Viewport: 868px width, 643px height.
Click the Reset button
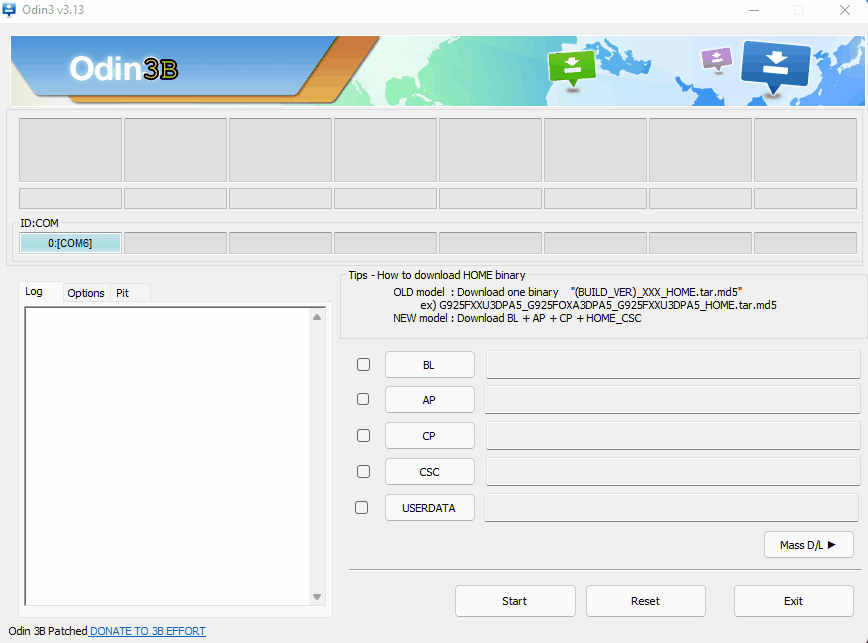[x=645, y=601]
